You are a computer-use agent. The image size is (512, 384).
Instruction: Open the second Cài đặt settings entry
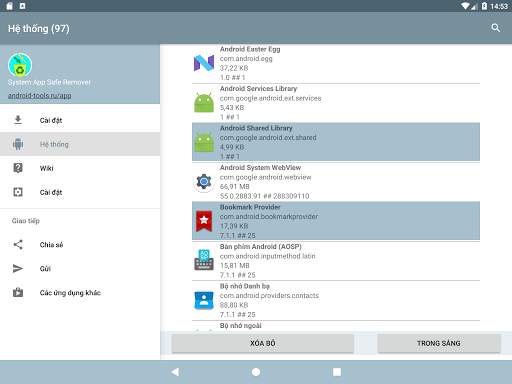tap(80, 192)
